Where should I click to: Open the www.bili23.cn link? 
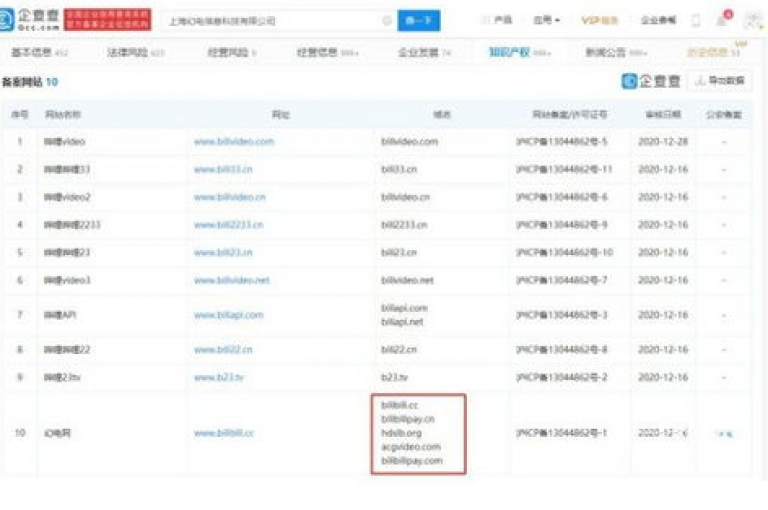click(223, 253)
